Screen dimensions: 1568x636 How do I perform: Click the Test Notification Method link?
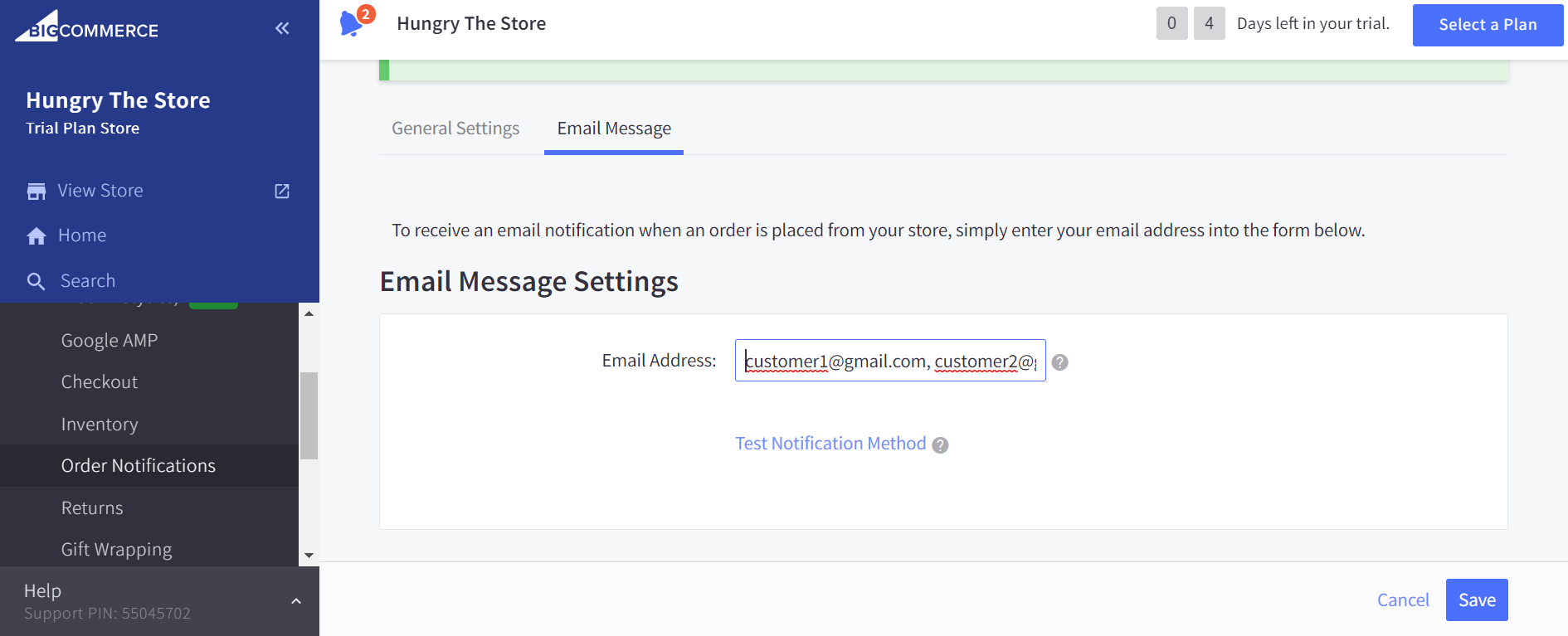(830, 444)
